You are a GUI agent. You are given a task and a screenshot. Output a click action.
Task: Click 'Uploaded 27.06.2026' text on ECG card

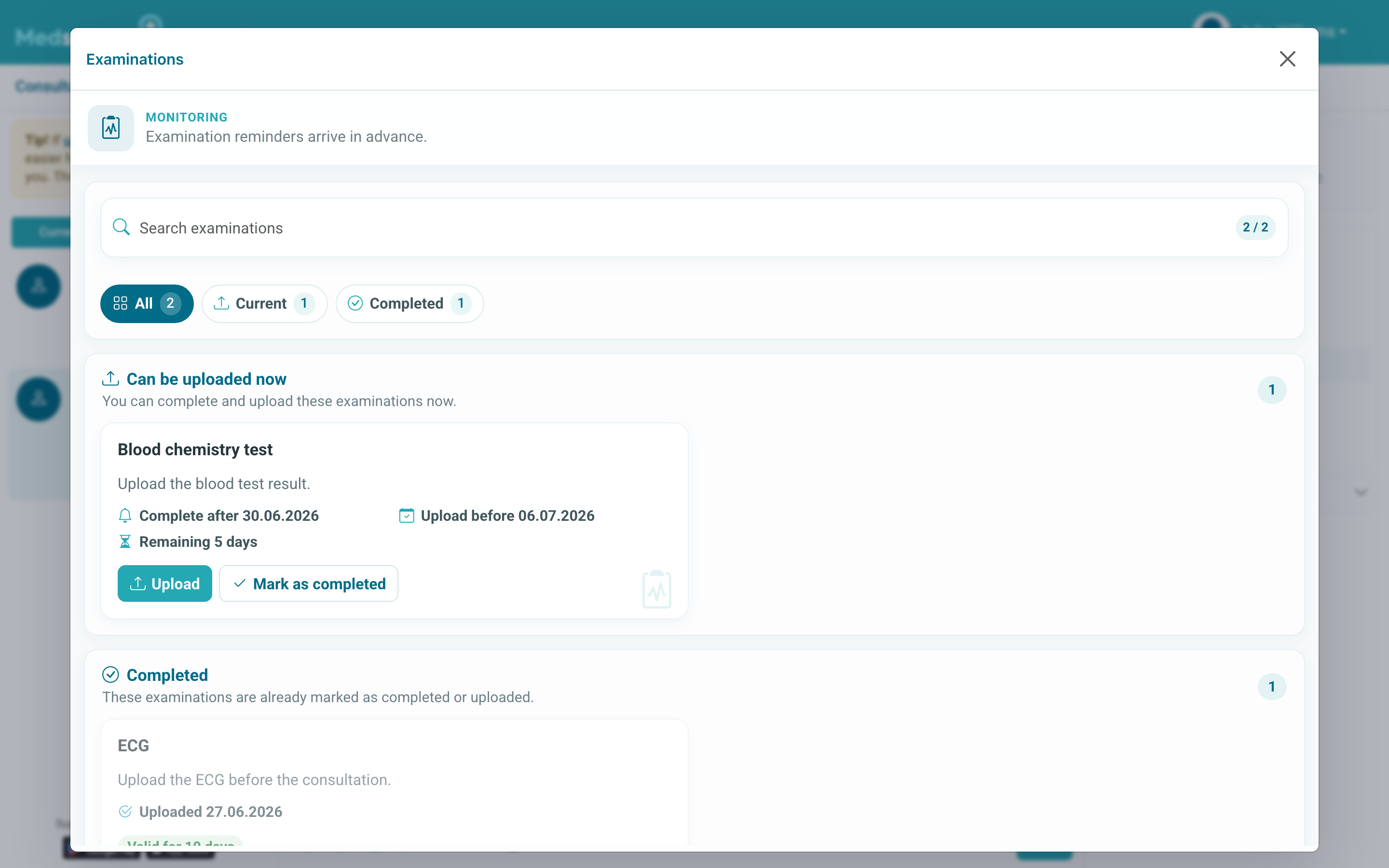(211, 812)
